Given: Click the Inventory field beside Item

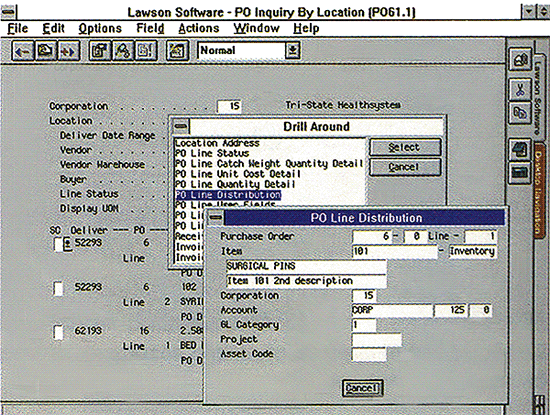Looking at the screenshot, I should (x=472, y=251).
